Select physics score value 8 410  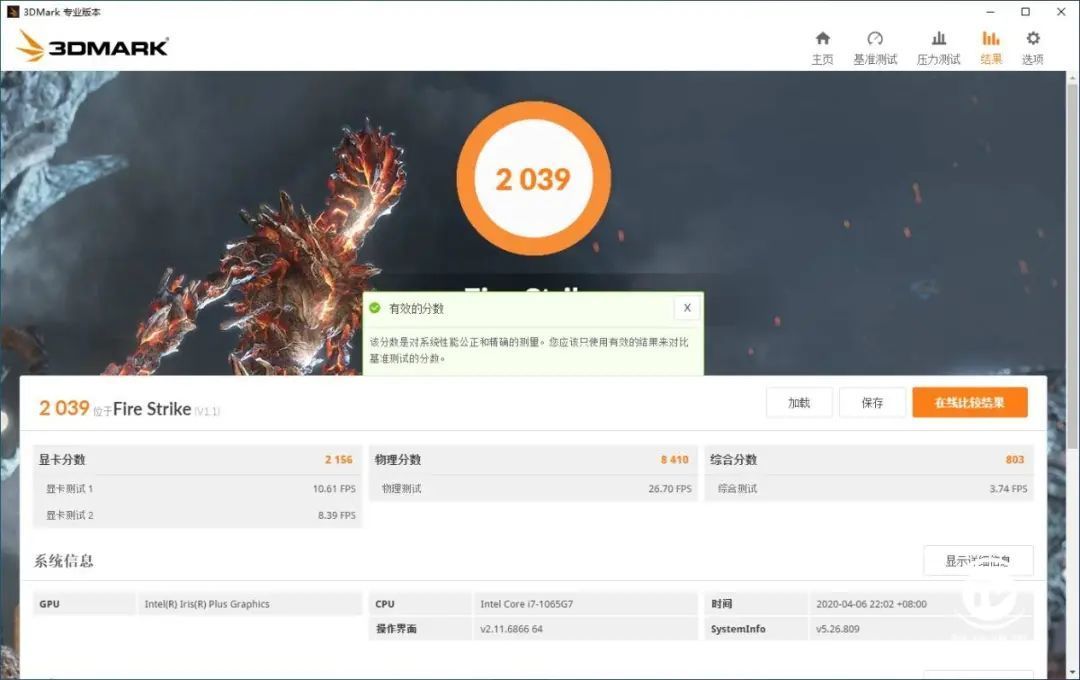(x=674, y=460)
